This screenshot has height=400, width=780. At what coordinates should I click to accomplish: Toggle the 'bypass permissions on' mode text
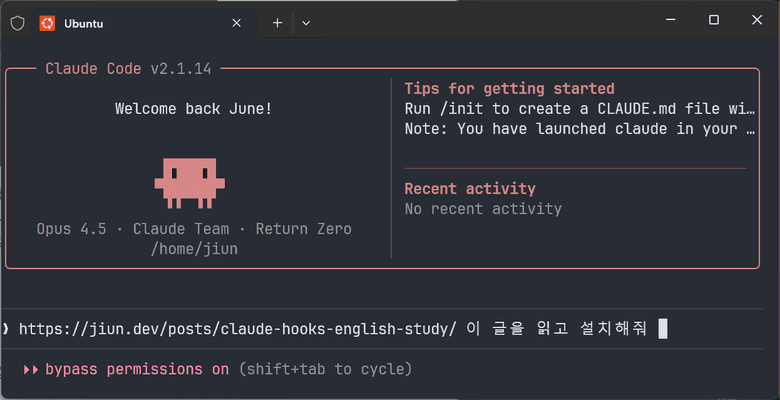137,369
